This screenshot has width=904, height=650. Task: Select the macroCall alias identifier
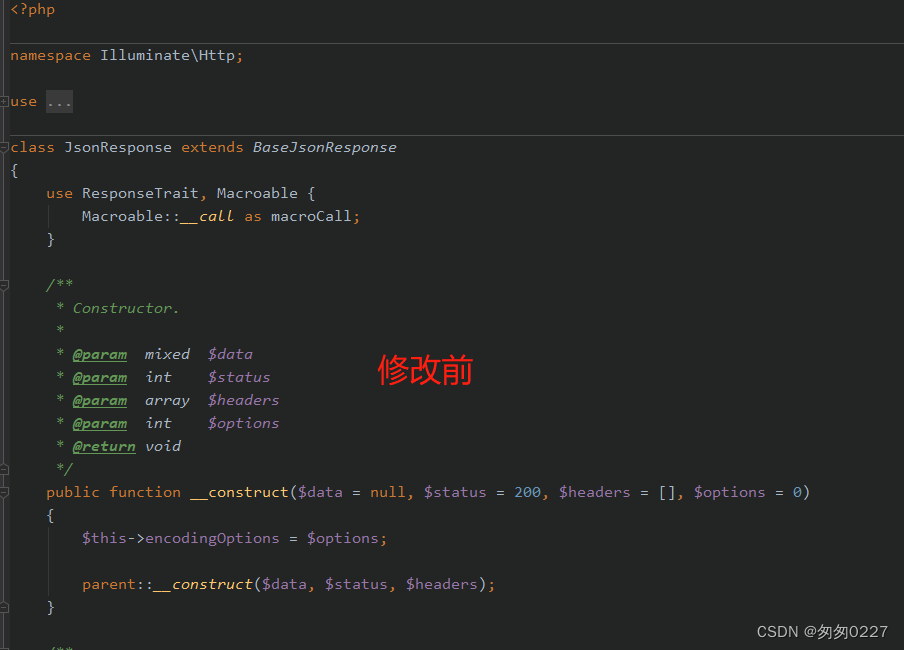(x=312, y=215)
